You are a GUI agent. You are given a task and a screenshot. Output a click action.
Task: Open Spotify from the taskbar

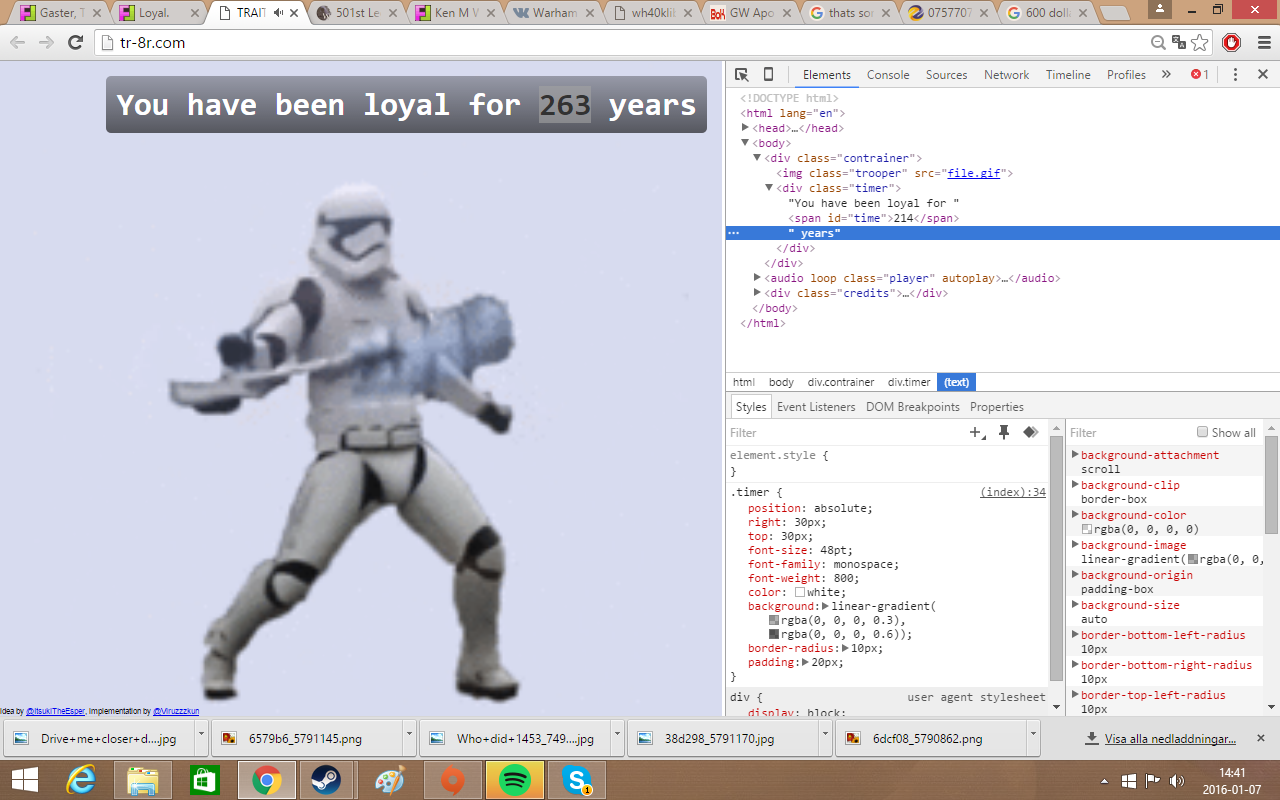tap(514, 779)
